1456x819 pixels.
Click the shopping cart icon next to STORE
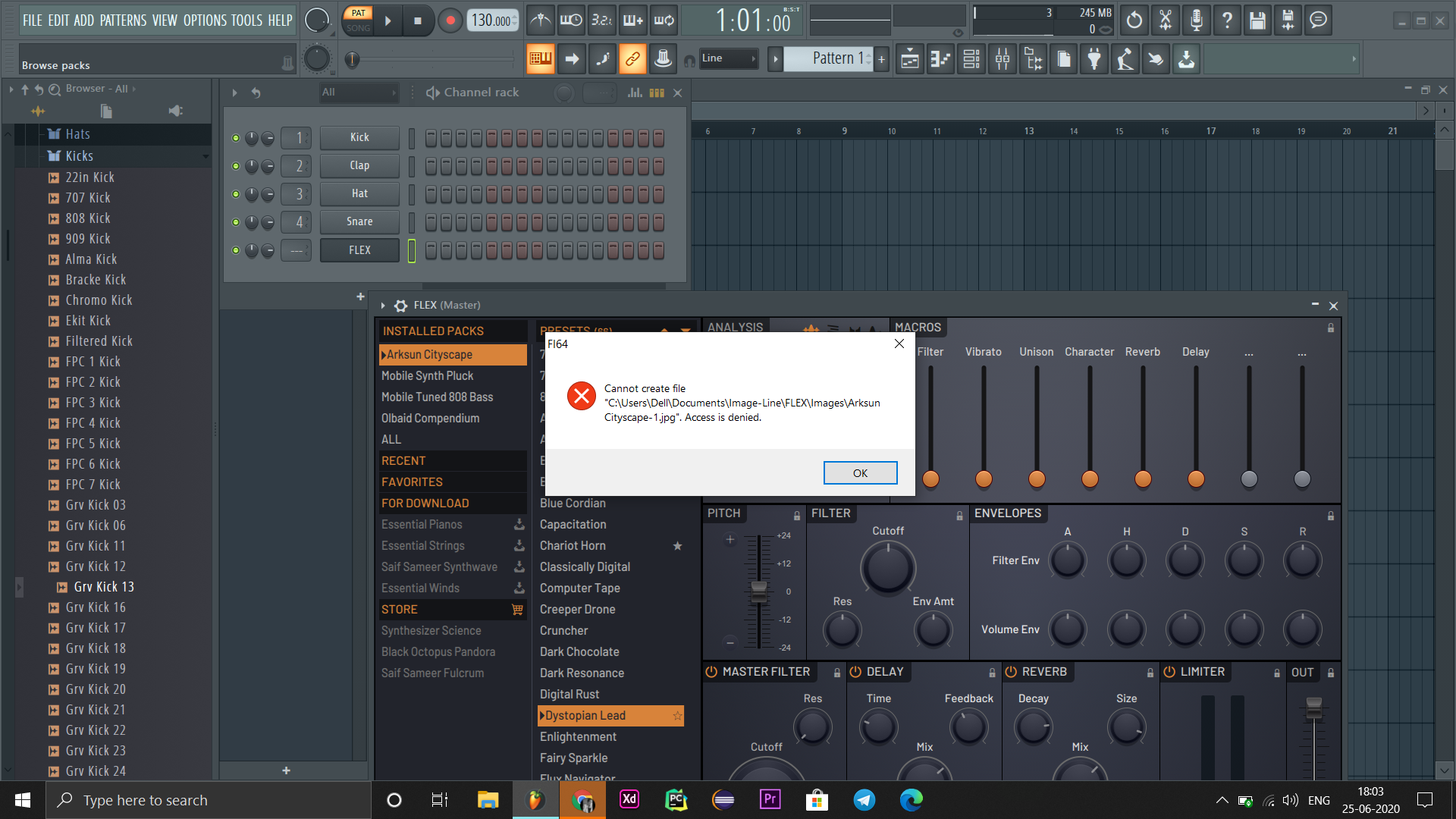(x=518, y=609)
